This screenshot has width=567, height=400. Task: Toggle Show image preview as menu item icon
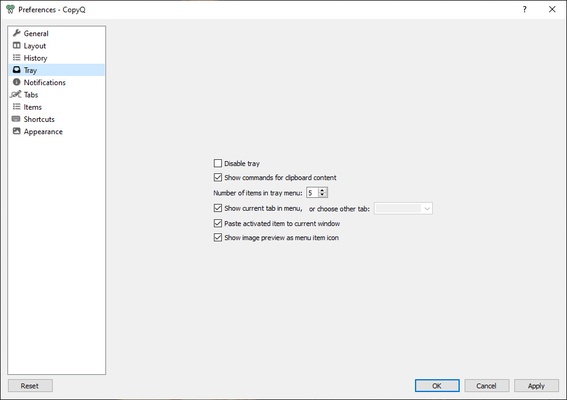(218, 238)
